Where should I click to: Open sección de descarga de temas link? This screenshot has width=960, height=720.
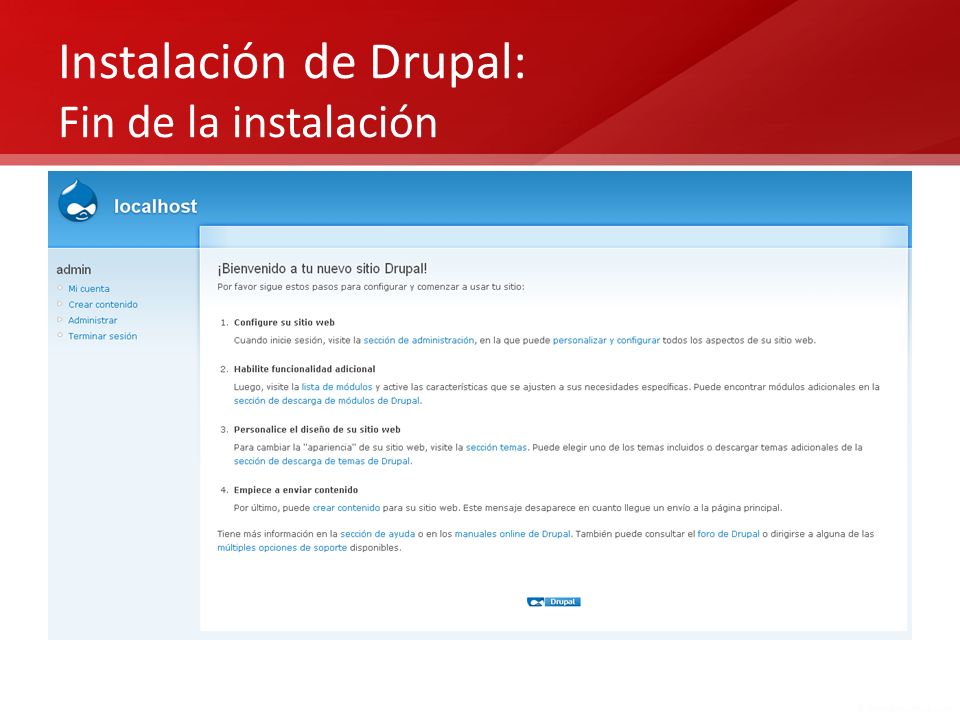[322, 462]
